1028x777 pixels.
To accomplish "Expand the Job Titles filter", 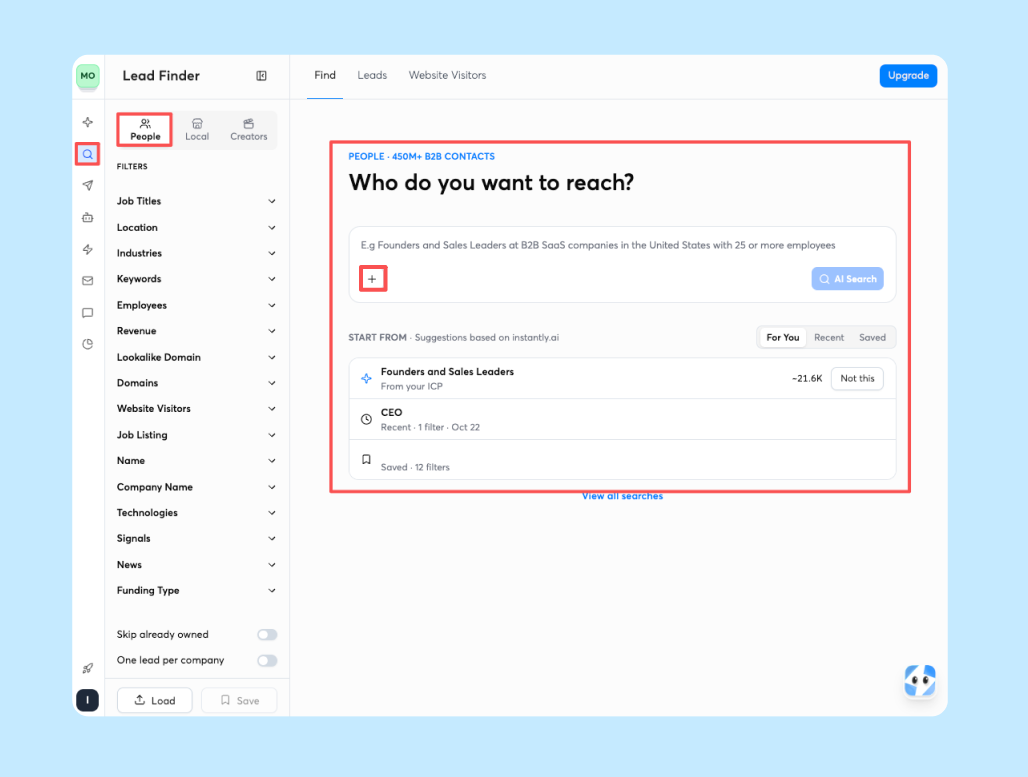I will (x=197, y=201).
